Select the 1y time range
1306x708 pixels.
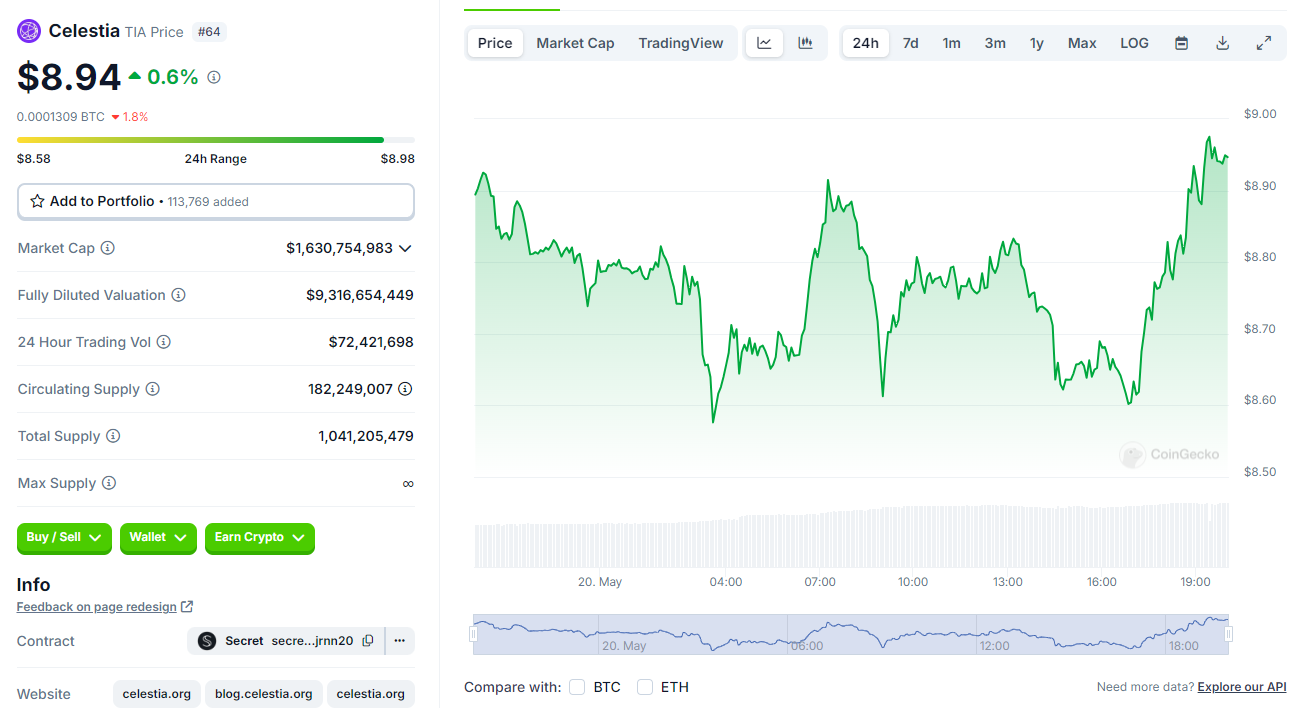click(1037, 43)
